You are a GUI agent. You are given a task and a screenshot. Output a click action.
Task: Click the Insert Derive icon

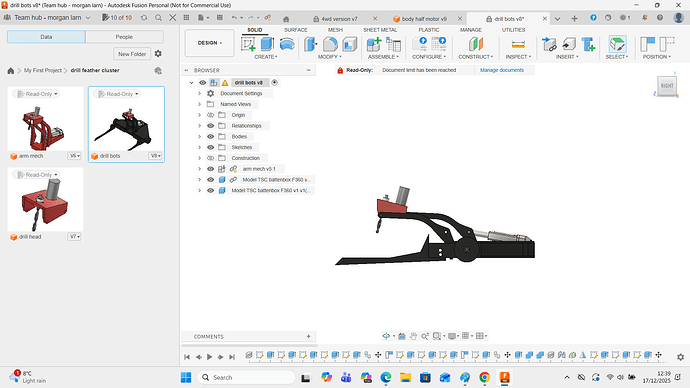(x=549, y=44)
